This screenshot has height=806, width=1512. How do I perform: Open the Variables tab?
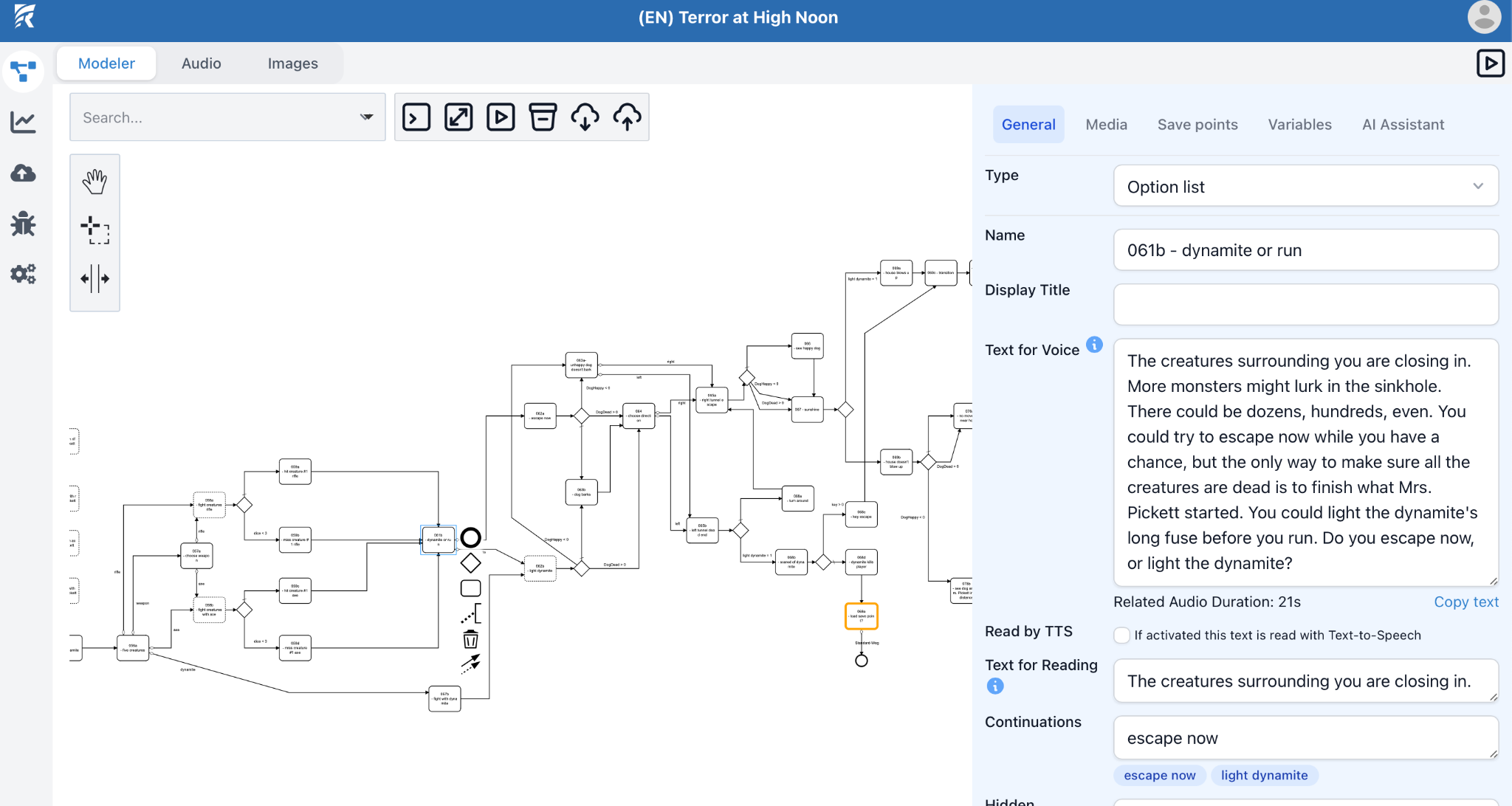(1299, 125)
